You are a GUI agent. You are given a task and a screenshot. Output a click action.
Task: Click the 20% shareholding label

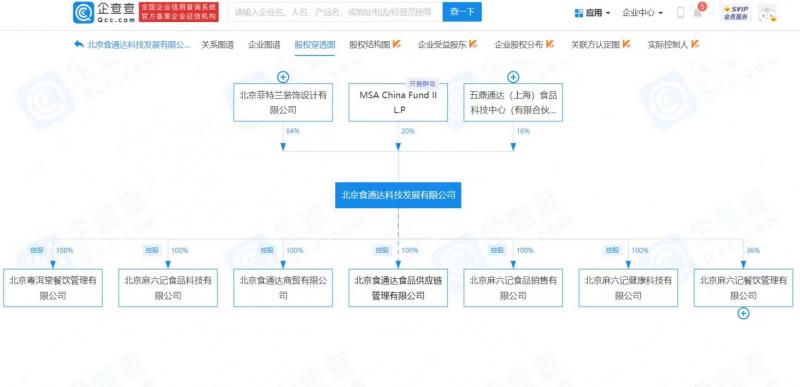click(x=408, y=131)
